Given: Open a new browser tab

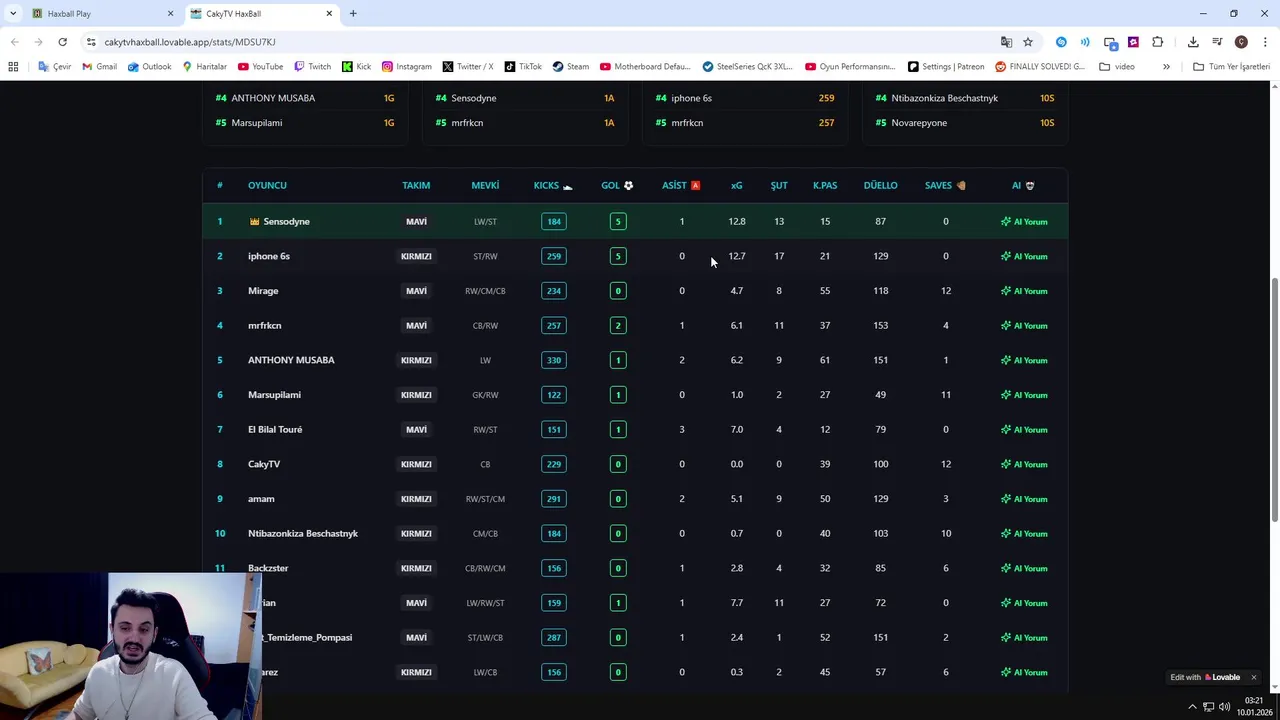Looking at the screenshot, I should [353, 13].
